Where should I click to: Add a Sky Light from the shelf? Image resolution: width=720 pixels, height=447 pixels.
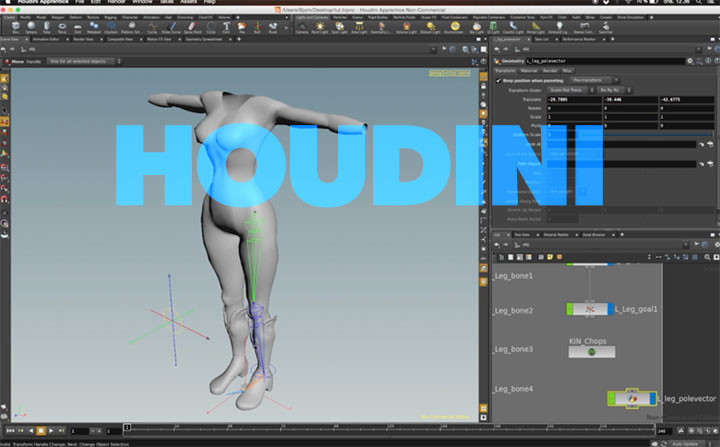tap(477, 28)
